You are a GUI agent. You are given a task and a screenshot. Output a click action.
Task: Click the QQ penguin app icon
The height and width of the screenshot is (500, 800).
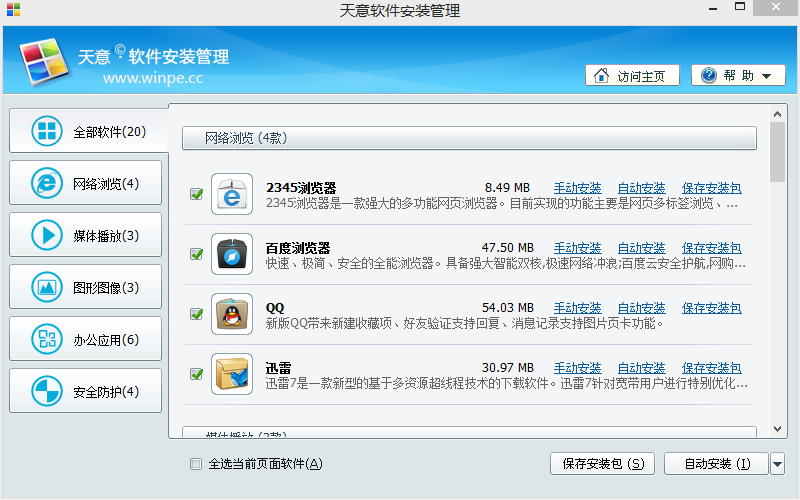click(x=232, y=314)
